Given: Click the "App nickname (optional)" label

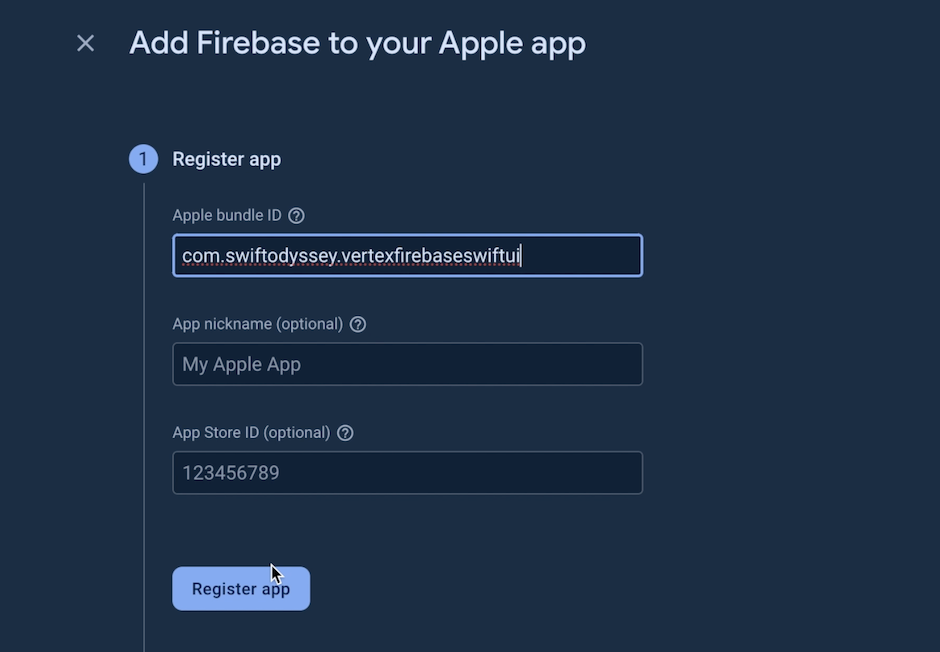Looking at the screenshot, I should click(258, 325).
